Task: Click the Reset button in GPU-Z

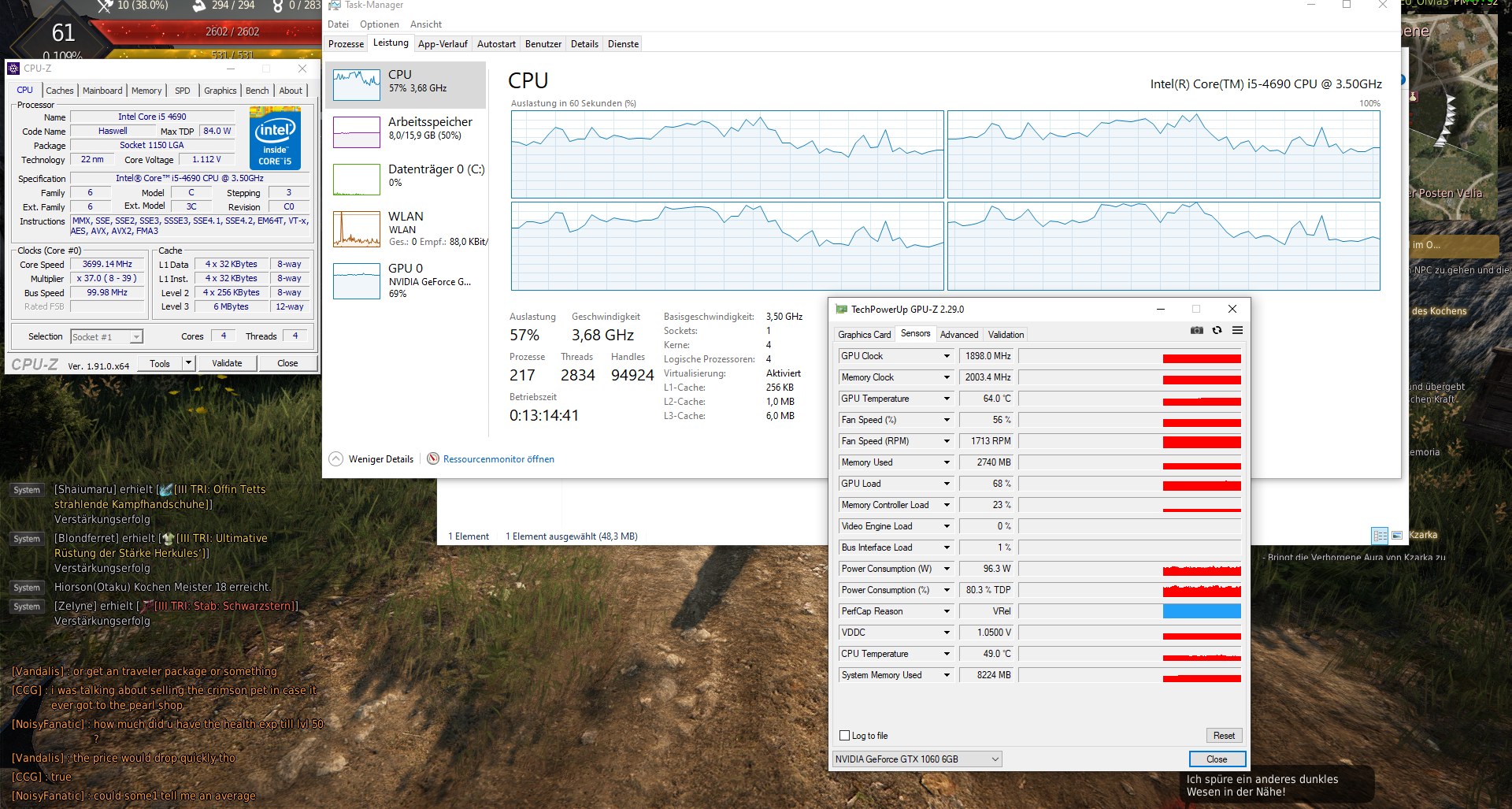Action: (x=1224, y=736)
